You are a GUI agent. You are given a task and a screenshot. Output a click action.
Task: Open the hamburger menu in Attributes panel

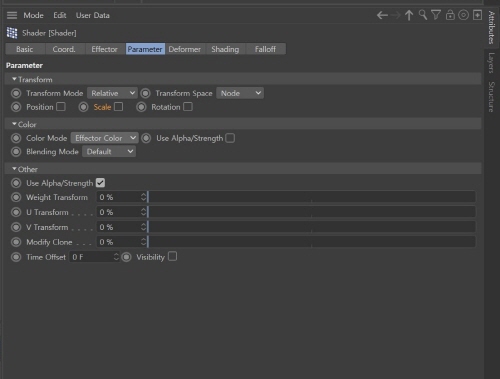click(12, 15)
